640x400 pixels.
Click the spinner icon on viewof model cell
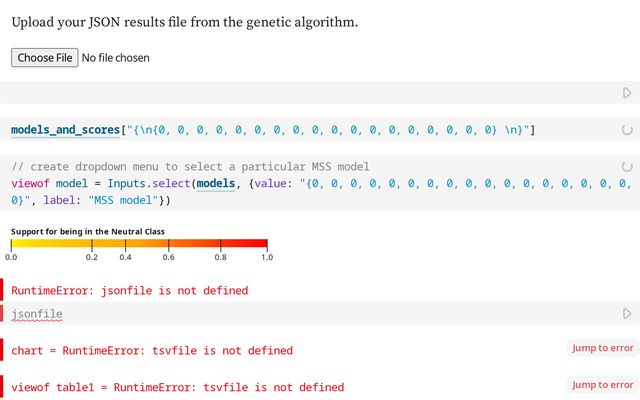pyautogui.click(x=627, y=166)
